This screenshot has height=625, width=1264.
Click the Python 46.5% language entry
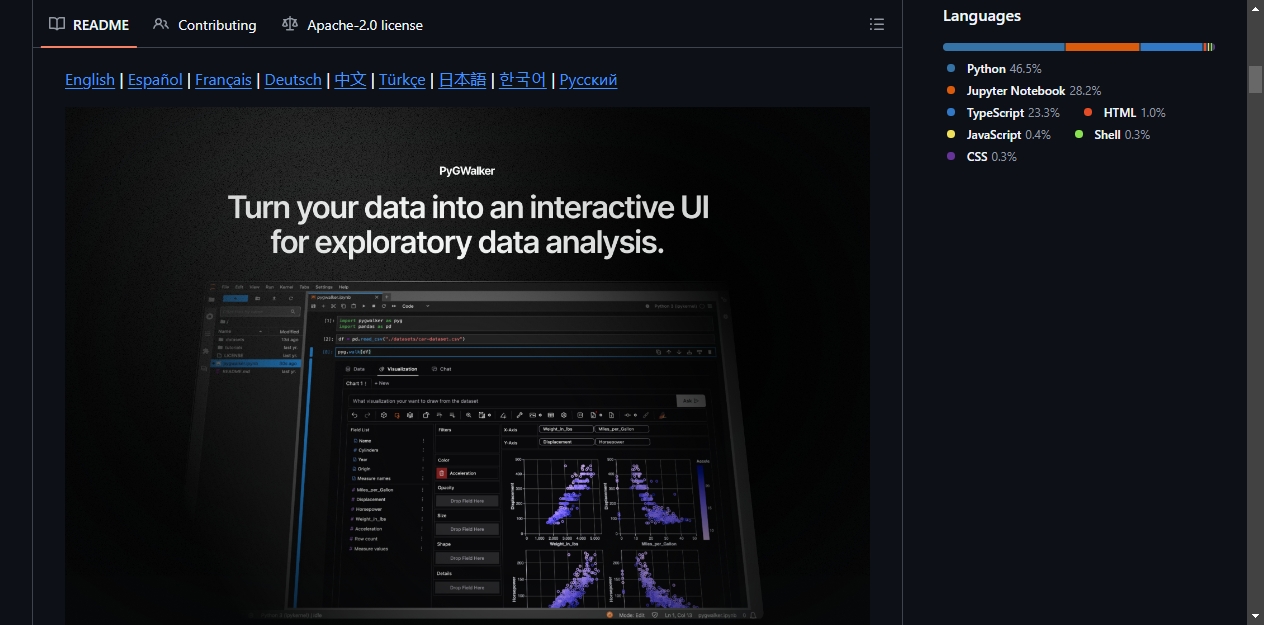(x=994, y=69)
